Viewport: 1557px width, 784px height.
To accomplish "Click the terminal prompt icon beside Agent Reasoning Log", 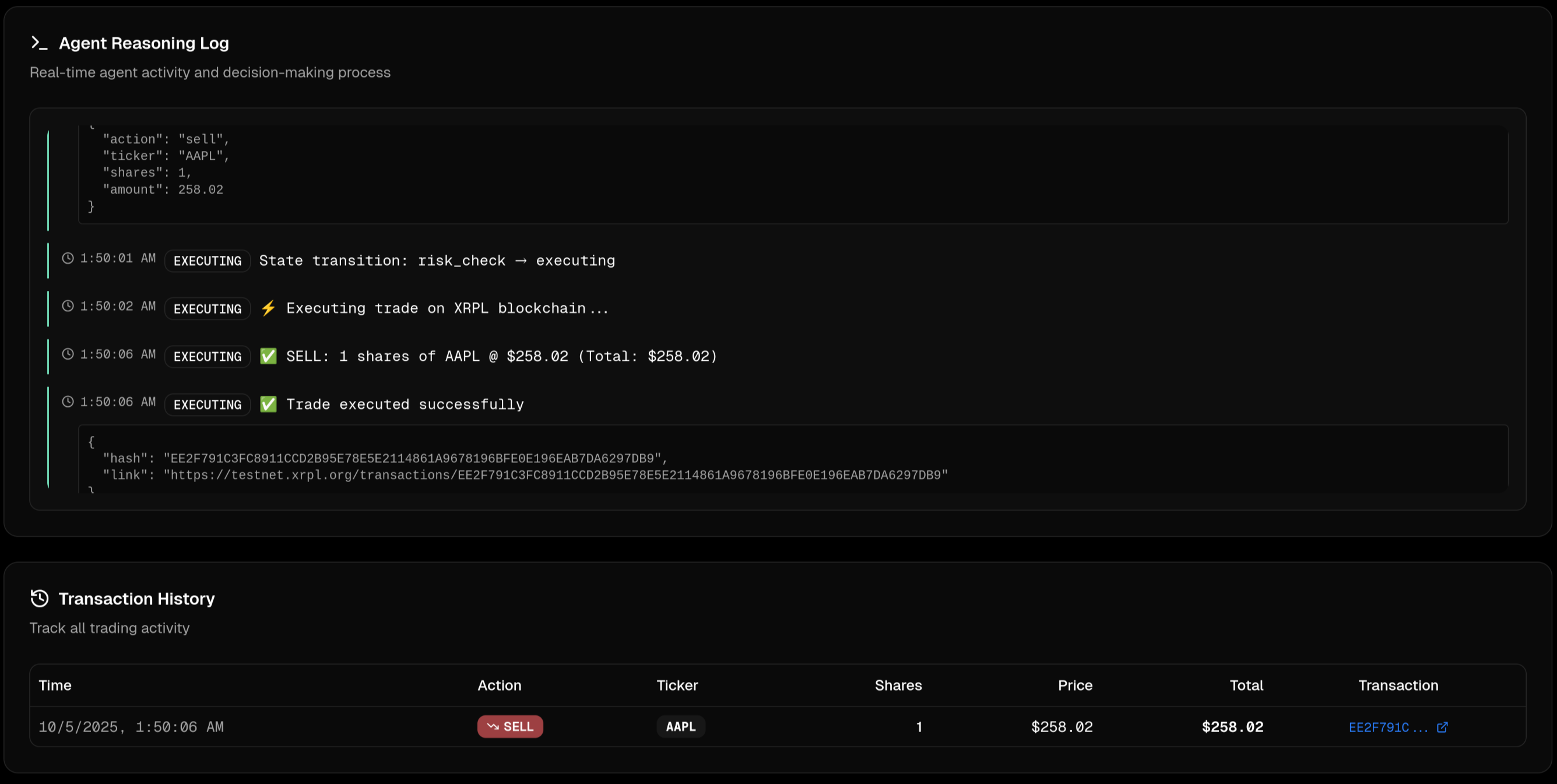I will click(x=39, y=43).
